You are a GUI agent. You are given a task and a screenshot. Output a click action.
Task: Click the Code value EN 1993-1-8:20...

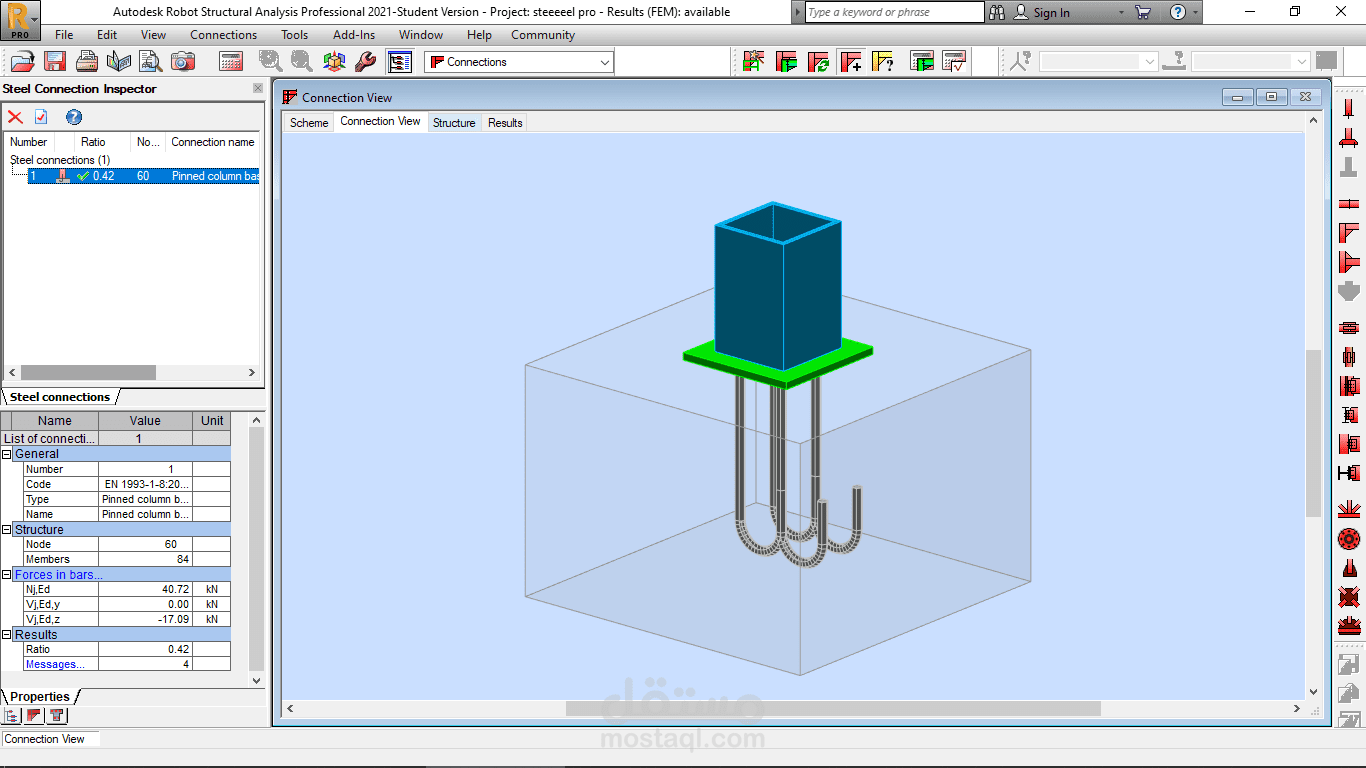pyautogui.click(x=145, y=484)
